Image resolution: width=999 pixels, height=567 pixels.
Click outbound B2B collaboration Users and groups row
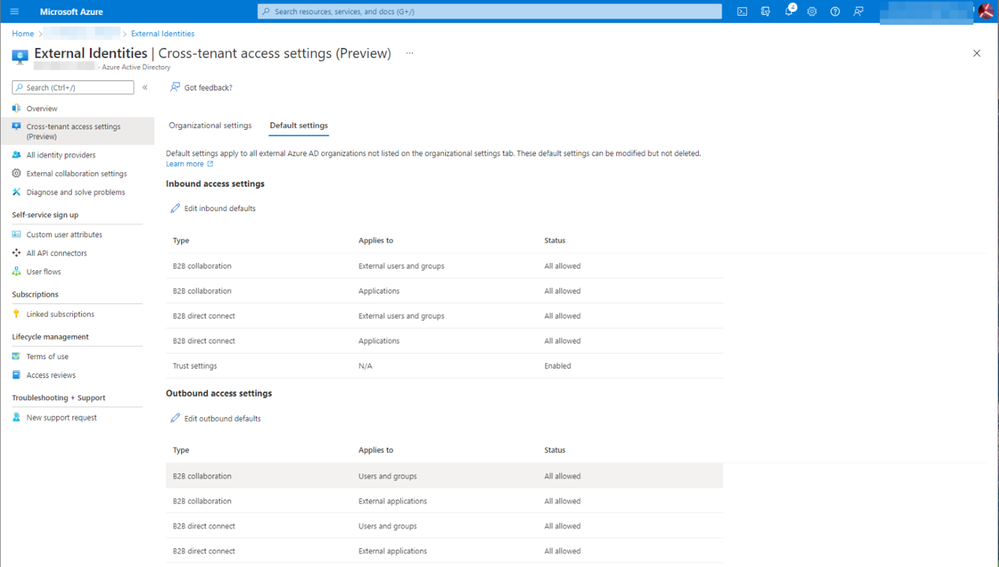pos(444,476)
